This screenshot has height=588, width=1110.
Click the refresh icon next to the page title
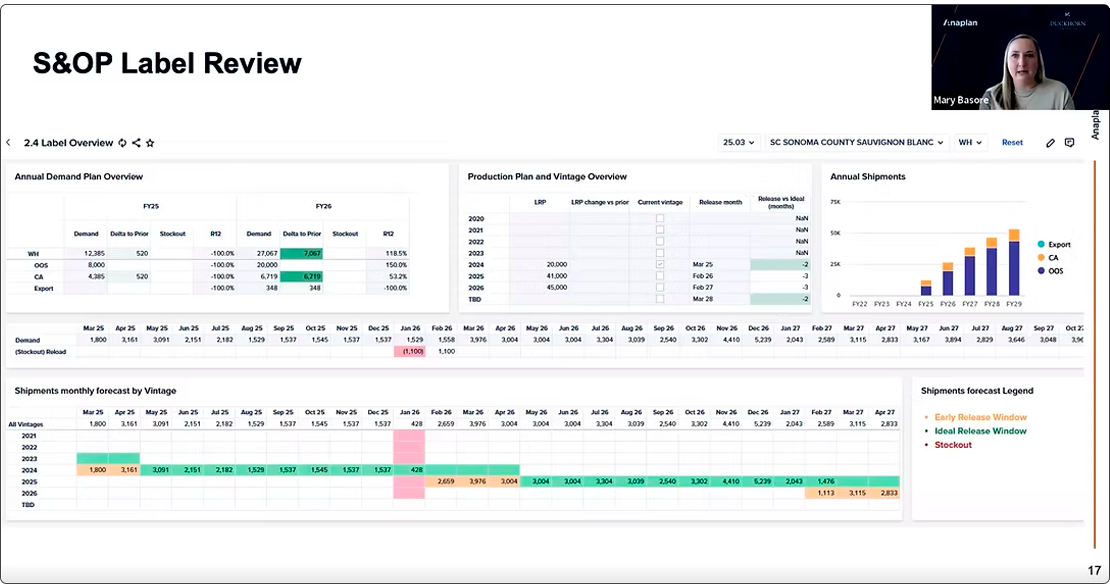coord(122,143)
